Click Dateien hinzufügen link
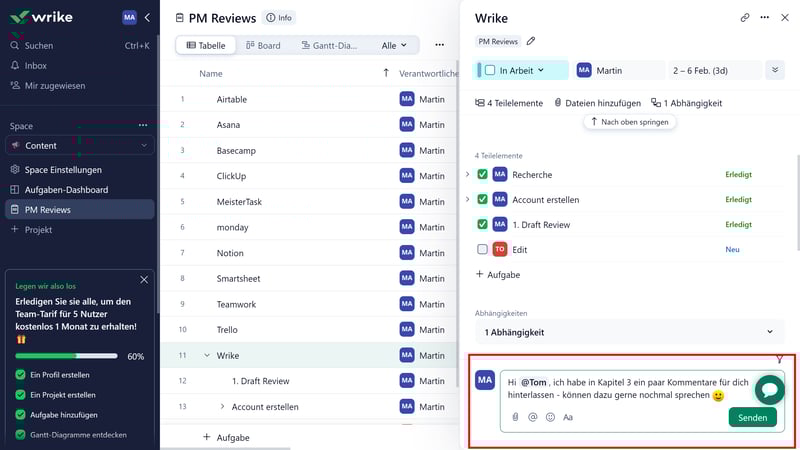Image resolution: width=800 pixels, height=450 pixels. pyautogui.click(x=596, y=103)
